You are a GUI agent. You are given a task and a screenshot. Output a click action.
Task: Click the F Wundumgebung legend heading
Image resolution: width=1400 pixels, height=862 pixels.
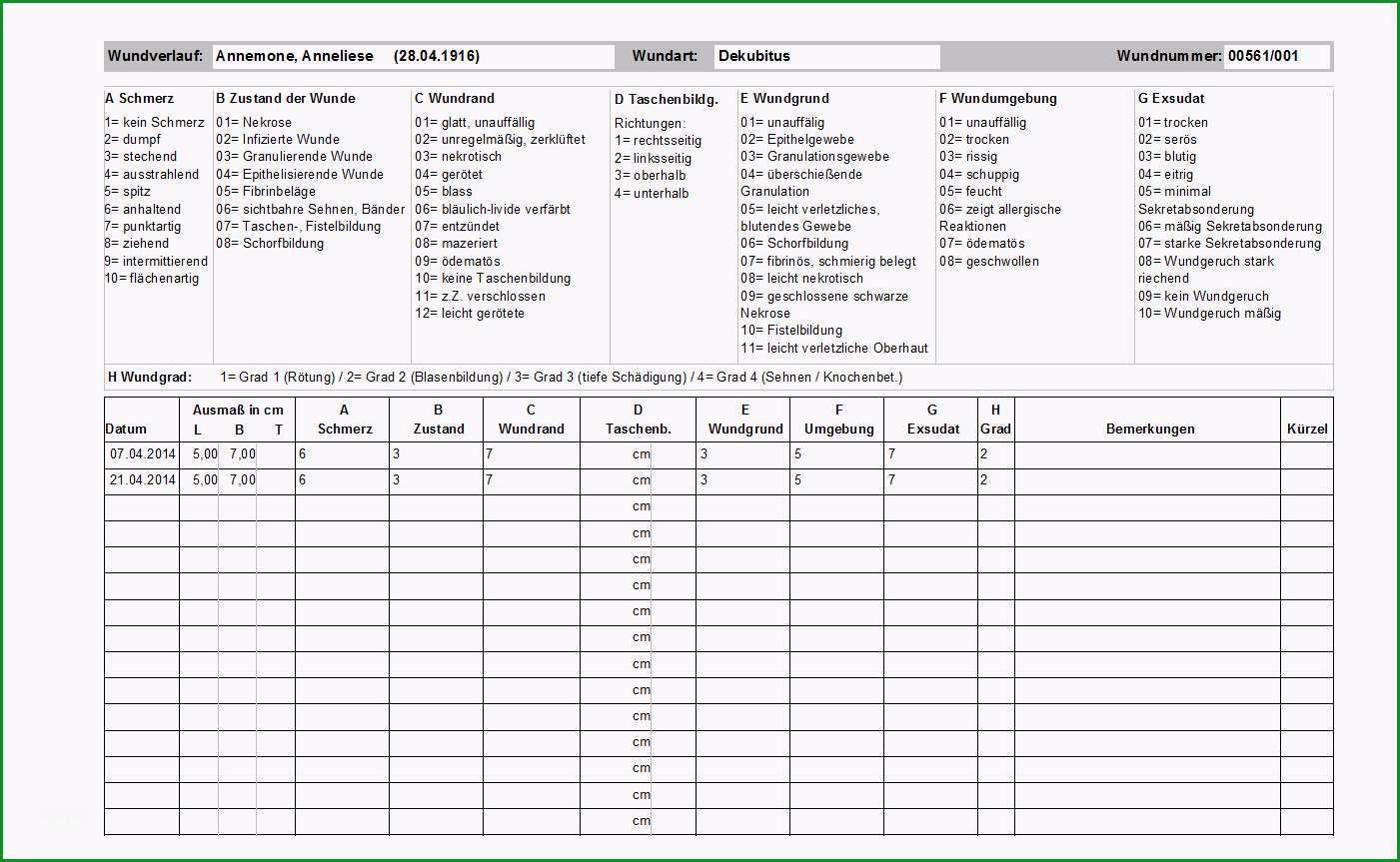click(997, 99)
